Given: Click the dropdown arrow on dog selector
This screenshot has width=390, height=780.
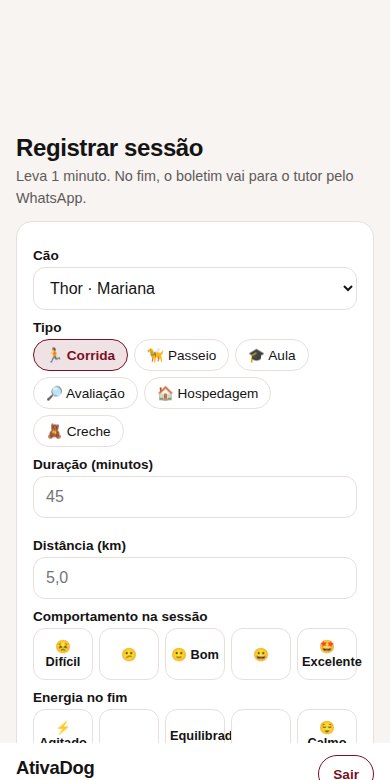Looking at the screenshot, I should 348,289.
